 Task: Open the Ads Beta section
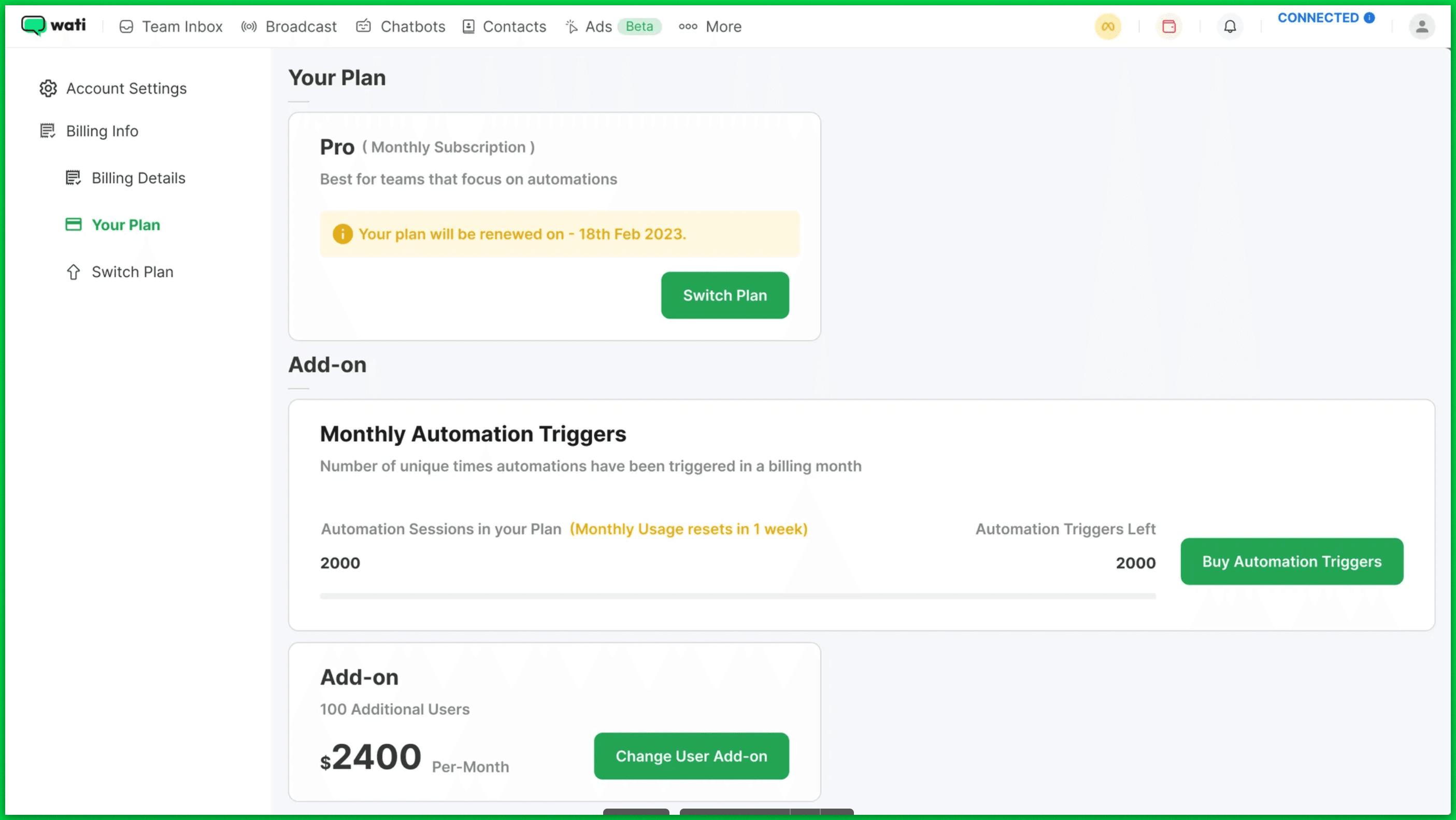coord(598,26)
